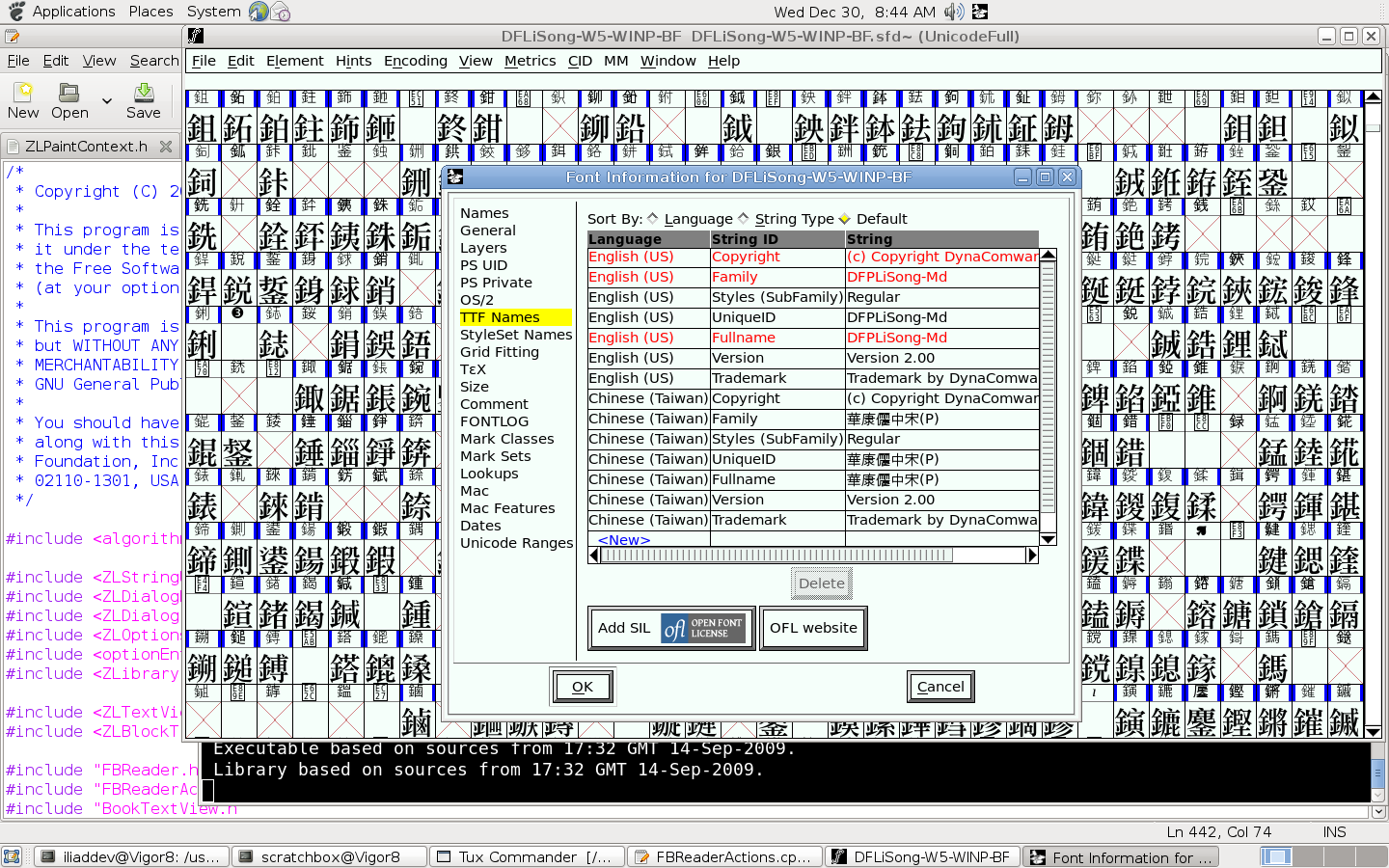Open the Metrics menu
Screen dimensions: 1389x868
pos(531,61)
